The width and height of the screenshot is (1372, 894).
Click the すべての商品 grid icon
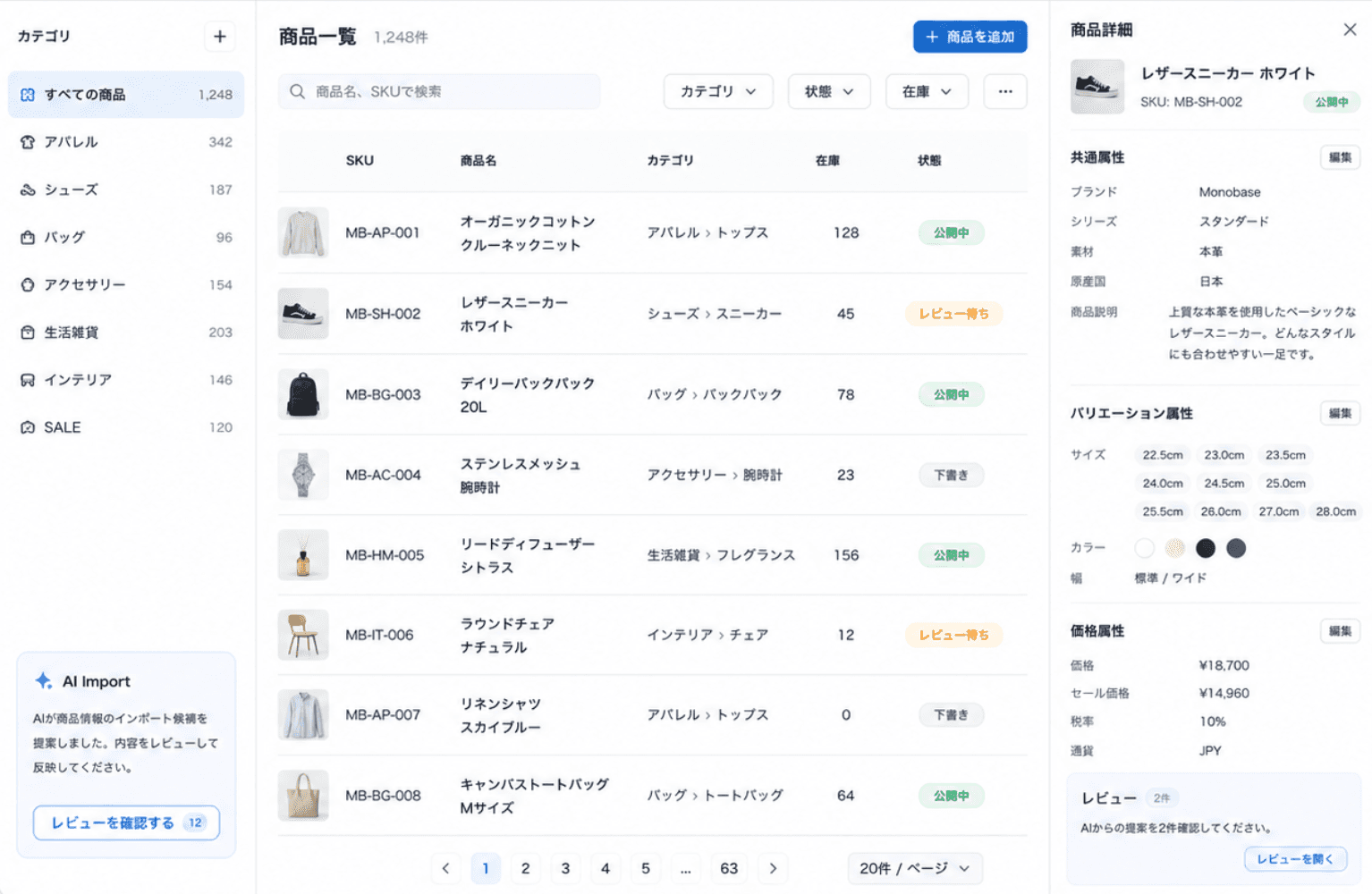[x=28, y=95]
